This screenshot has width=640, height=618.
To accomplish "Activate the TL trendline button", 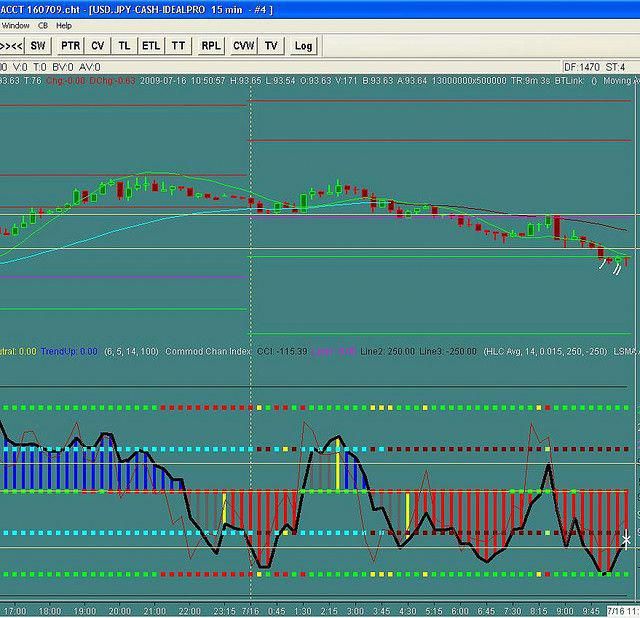I will coord(124,45).
